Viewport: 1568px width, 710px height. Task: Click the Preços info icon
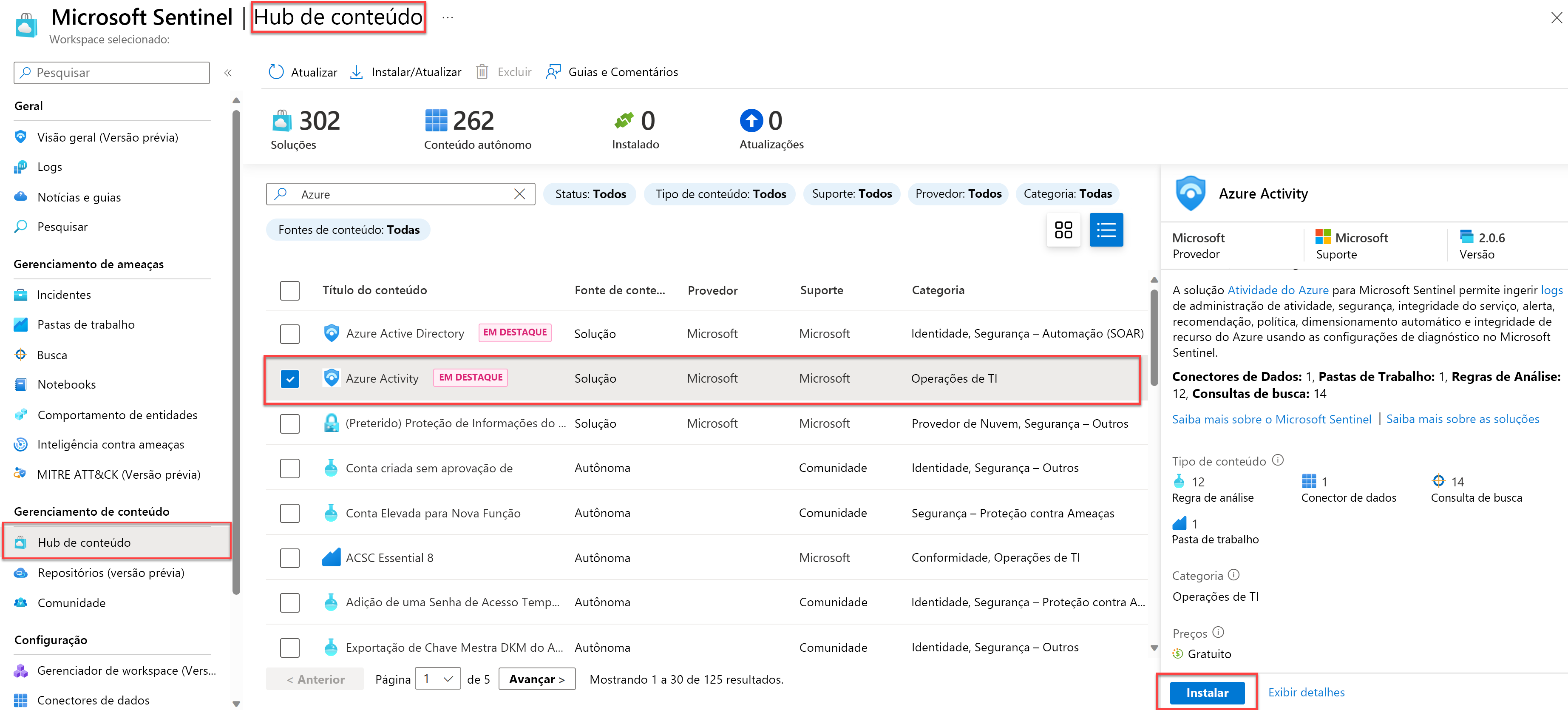click(1218, 632)
